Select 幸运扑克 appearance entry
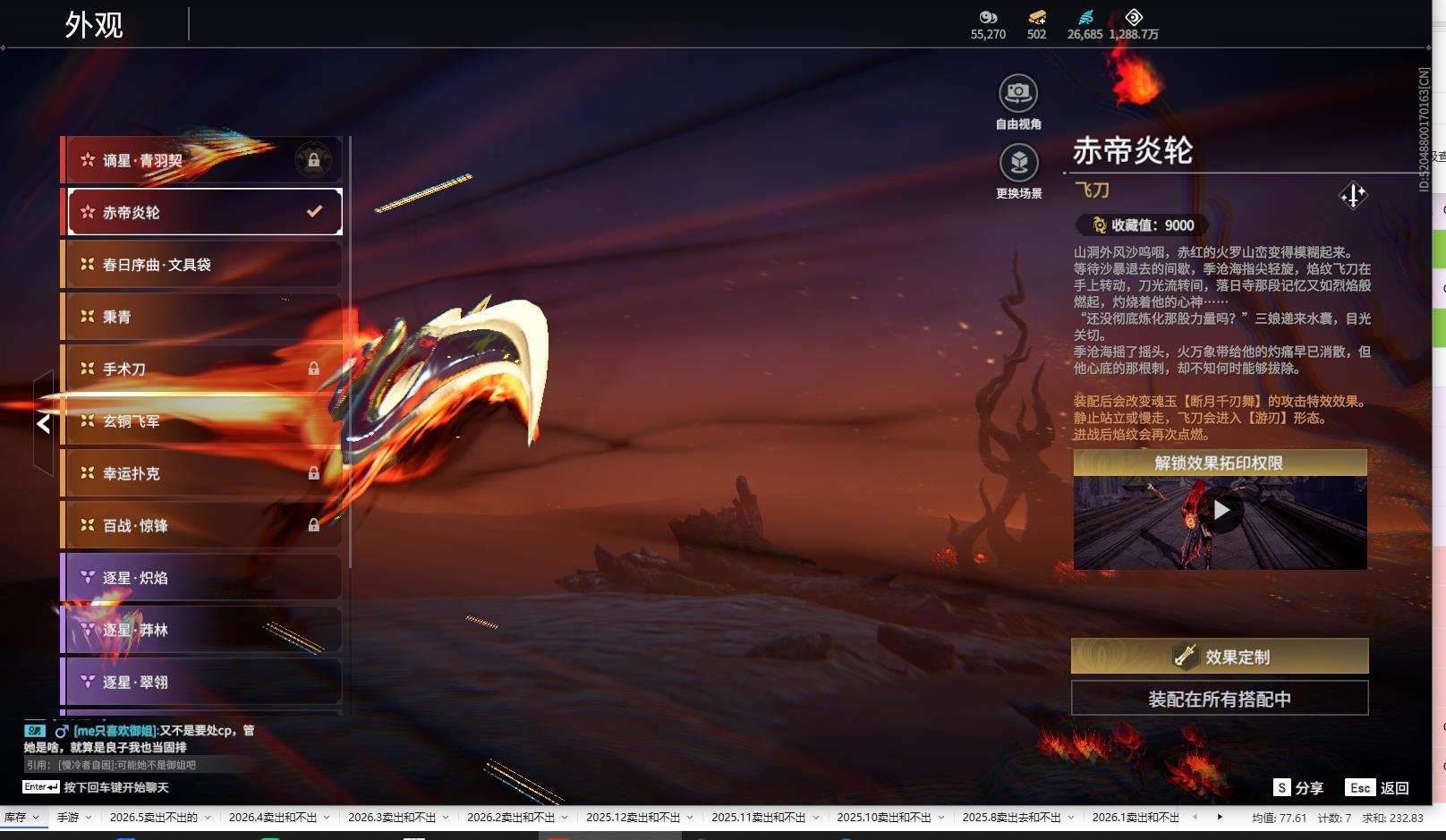Screen dimensions: 1446x840 pyautogui.click(x=202, y=473)
